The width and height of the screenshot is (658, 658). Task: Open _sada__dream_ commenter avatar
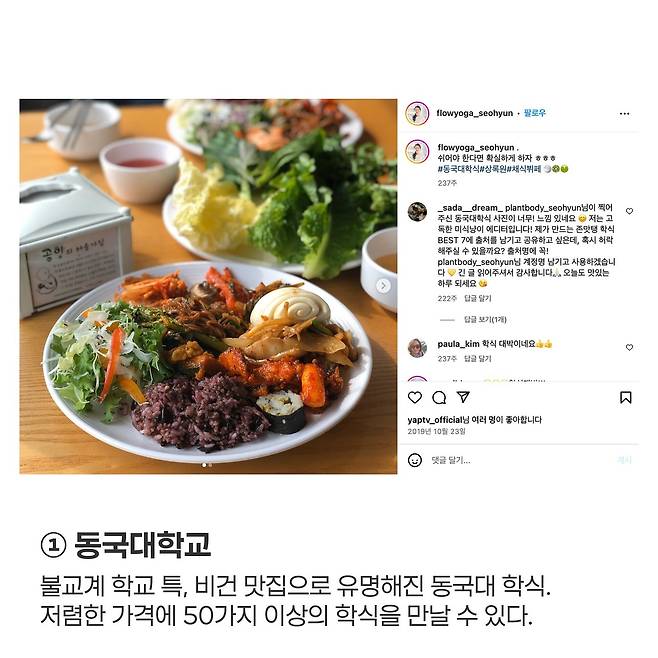(417, 212)
